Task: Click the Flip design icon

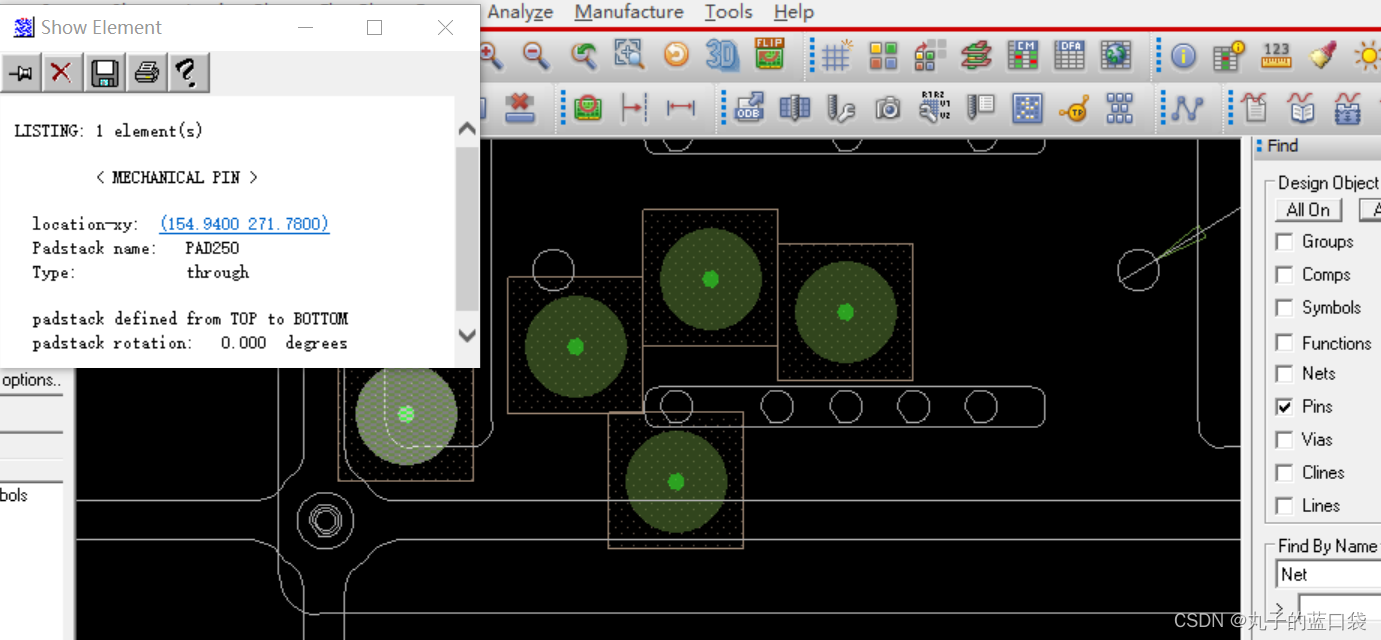Action: [x=769, y=55]
